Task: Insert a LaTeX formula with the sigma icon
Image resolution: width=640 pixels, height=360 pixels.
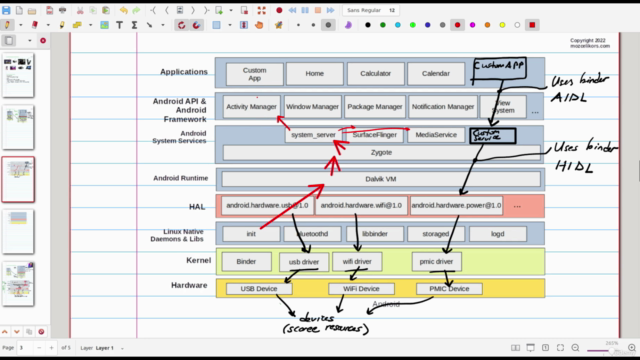Action: tap(134, 25)
